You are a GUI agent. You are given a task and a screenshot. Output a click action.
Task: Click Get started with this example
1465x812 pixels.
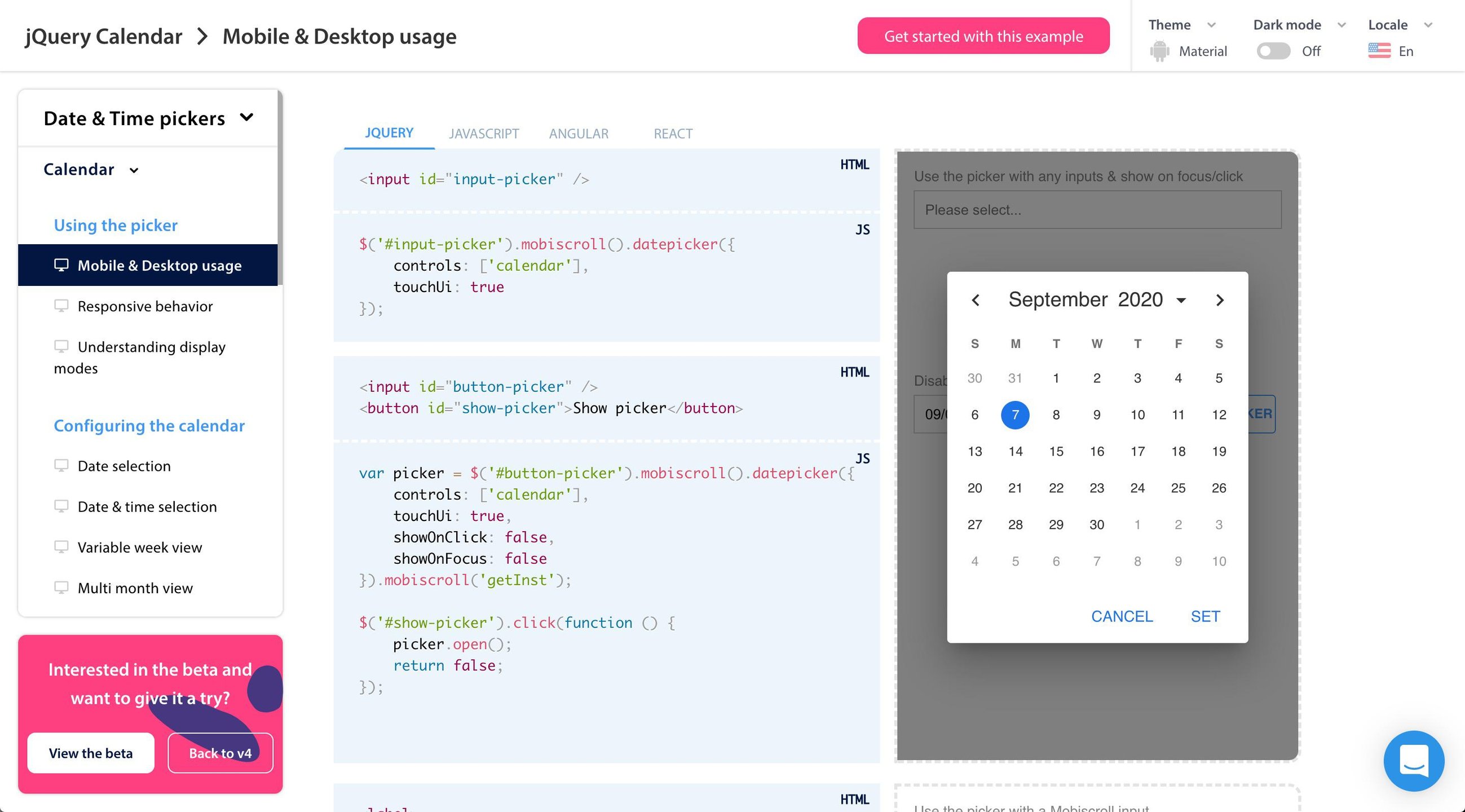click(983, 36)
